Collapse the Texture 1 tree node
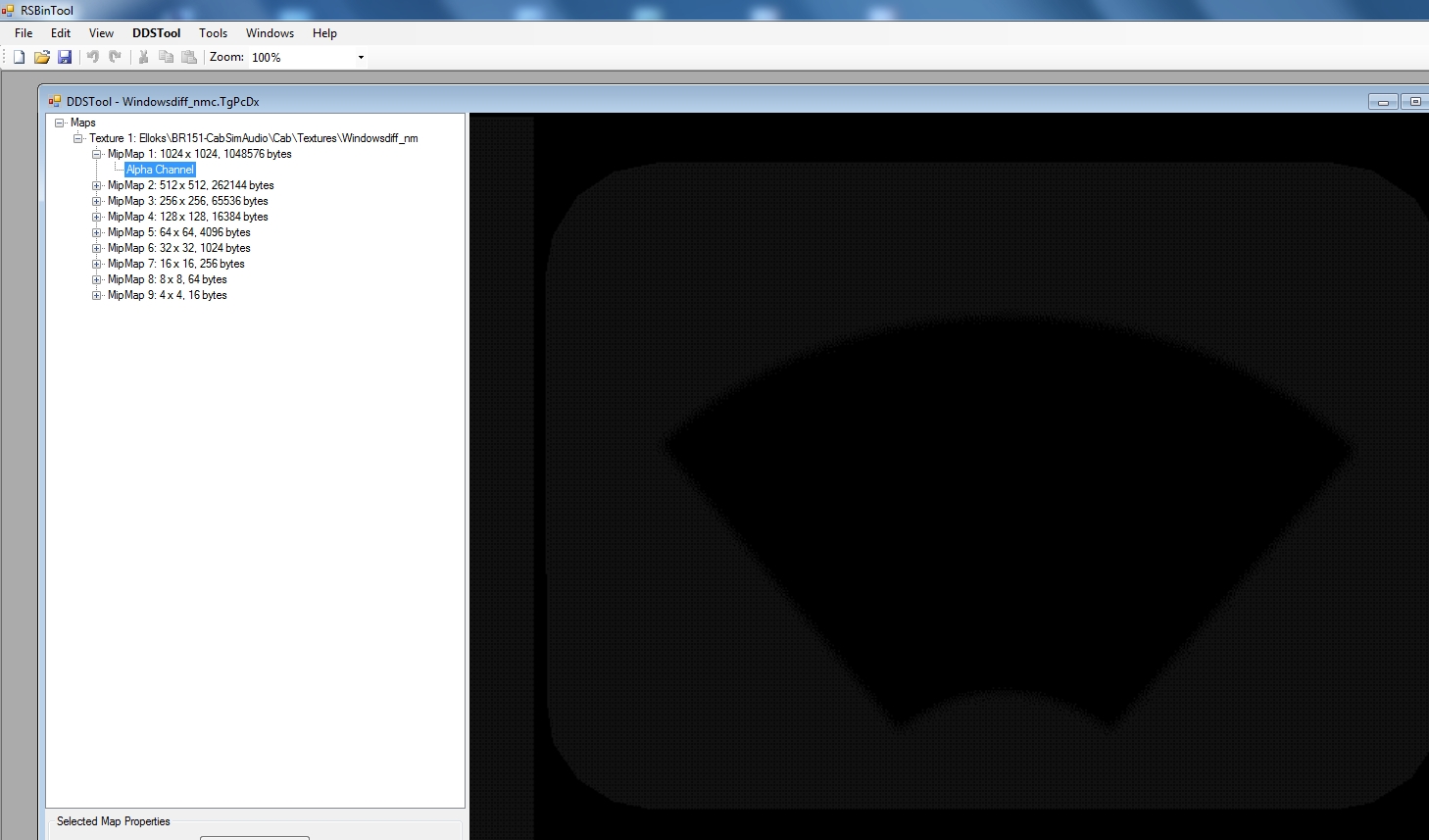The height and width of the screenshot is (840, 1429). 78,138
